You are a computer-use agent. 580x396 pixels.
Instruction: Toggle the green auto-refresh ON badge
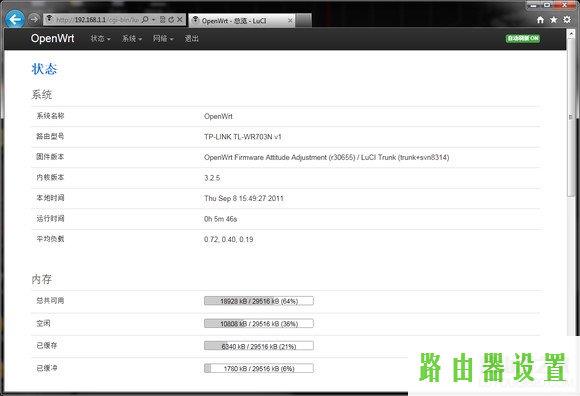523,38
